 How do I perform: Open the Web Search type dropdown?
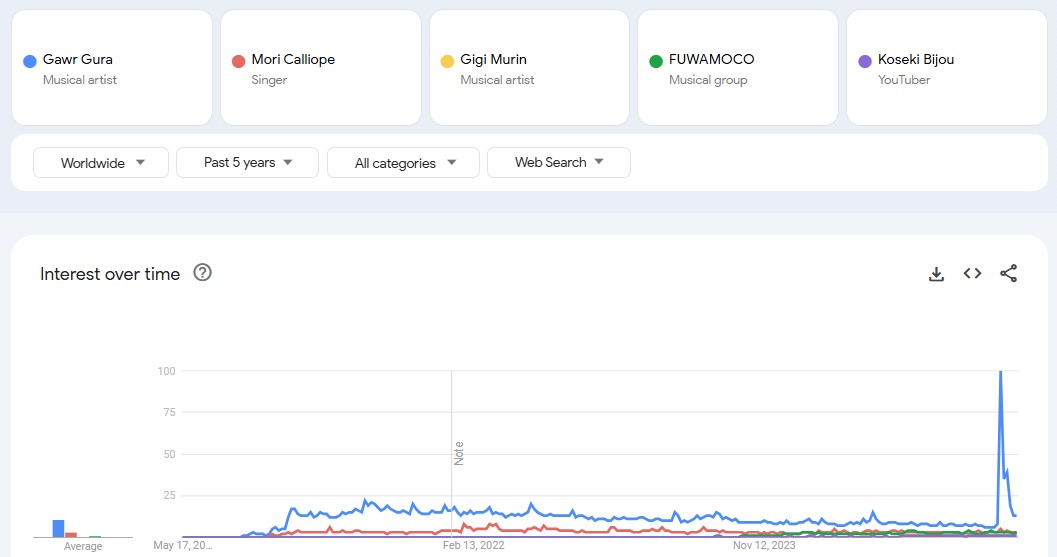[558, 163]
